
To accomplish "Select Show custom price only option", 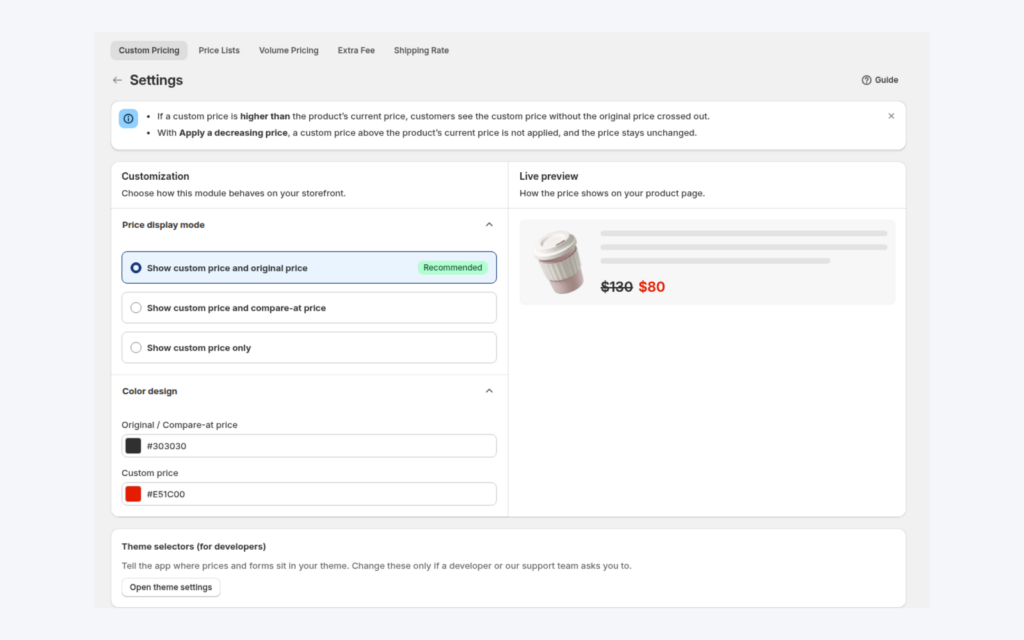I will coord(309,347).
